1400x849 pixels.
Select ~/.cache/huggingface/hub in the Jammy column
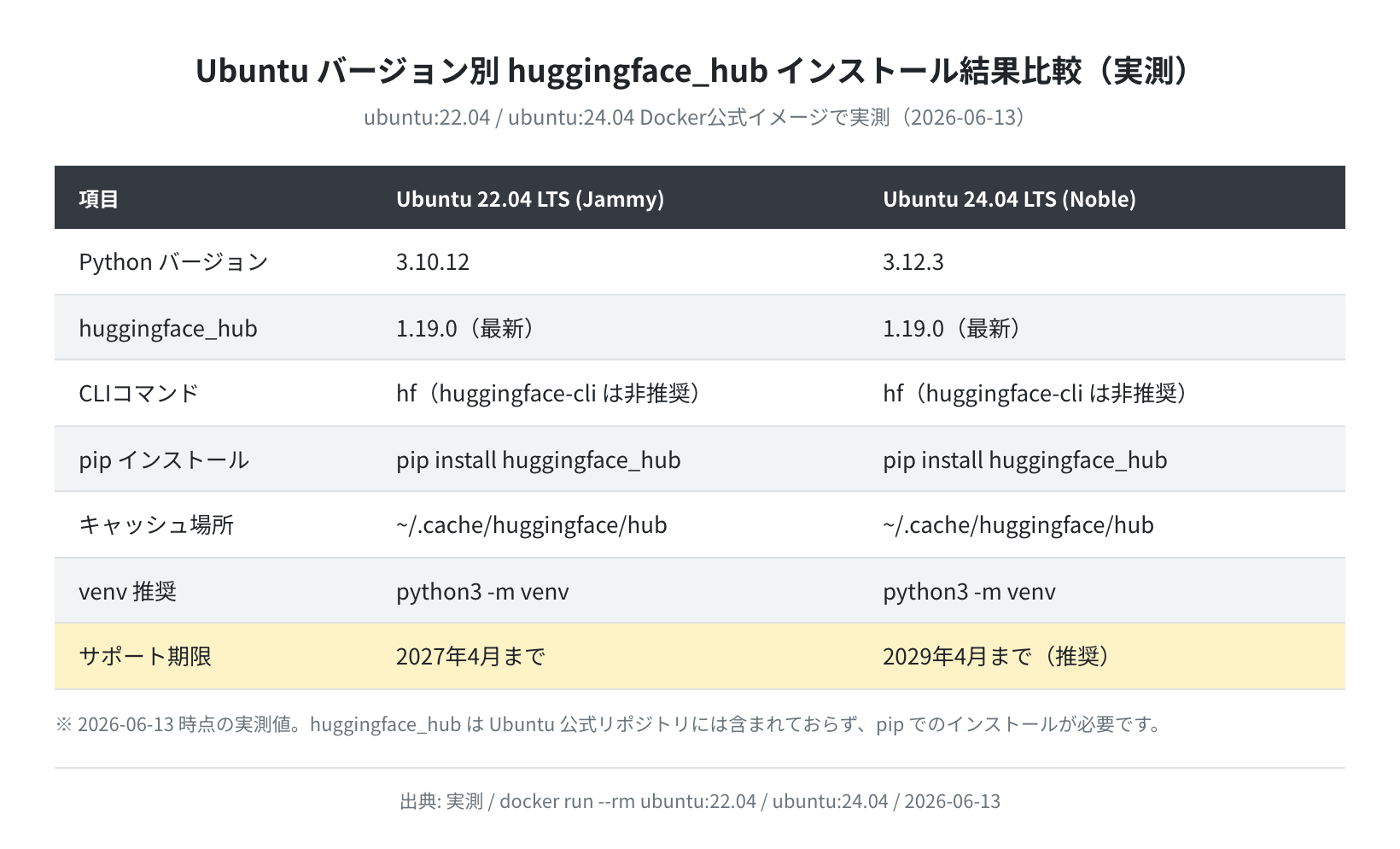pos(532,524)
